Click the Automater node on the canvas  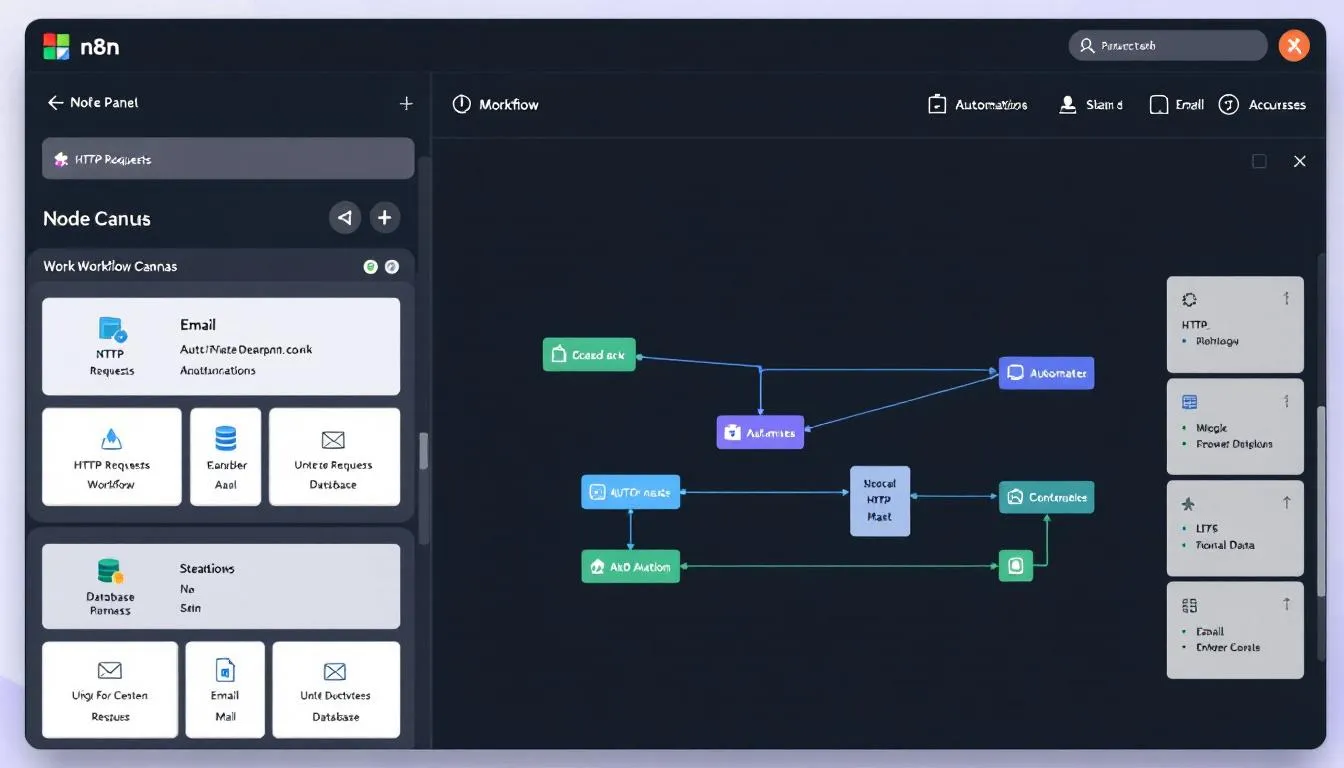(1046, 373)
